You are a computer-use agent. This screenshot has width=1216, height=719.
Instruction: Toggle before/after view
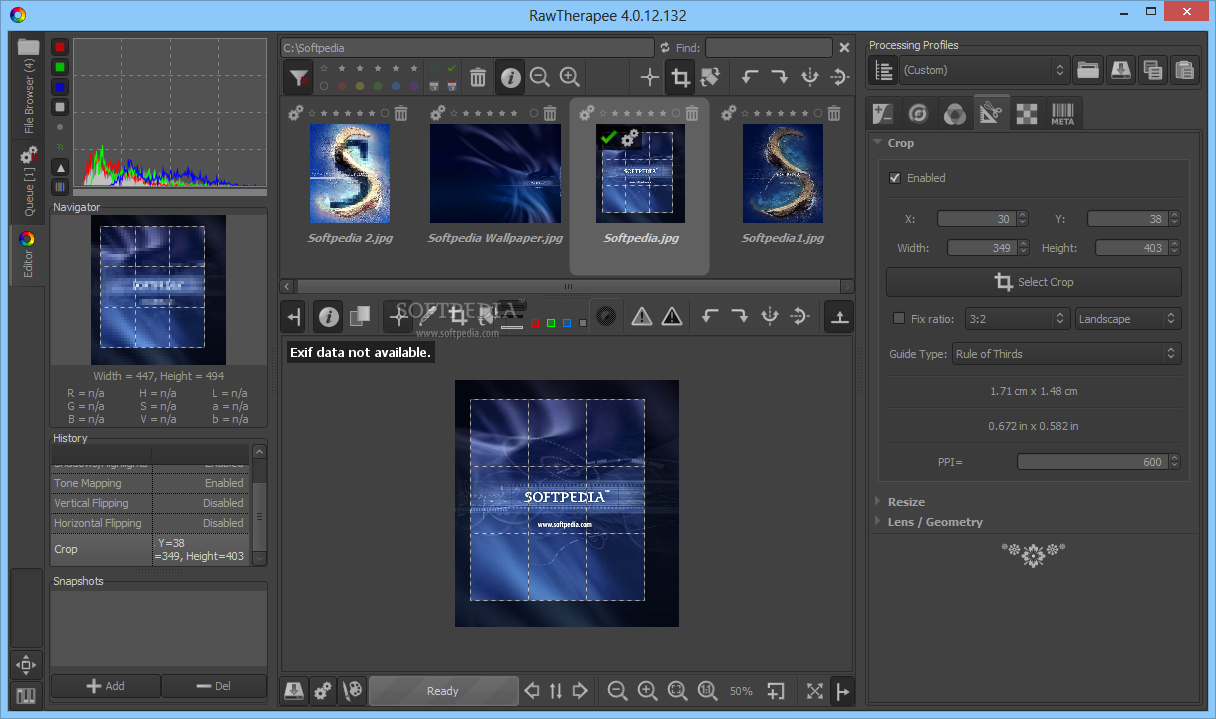360,316
